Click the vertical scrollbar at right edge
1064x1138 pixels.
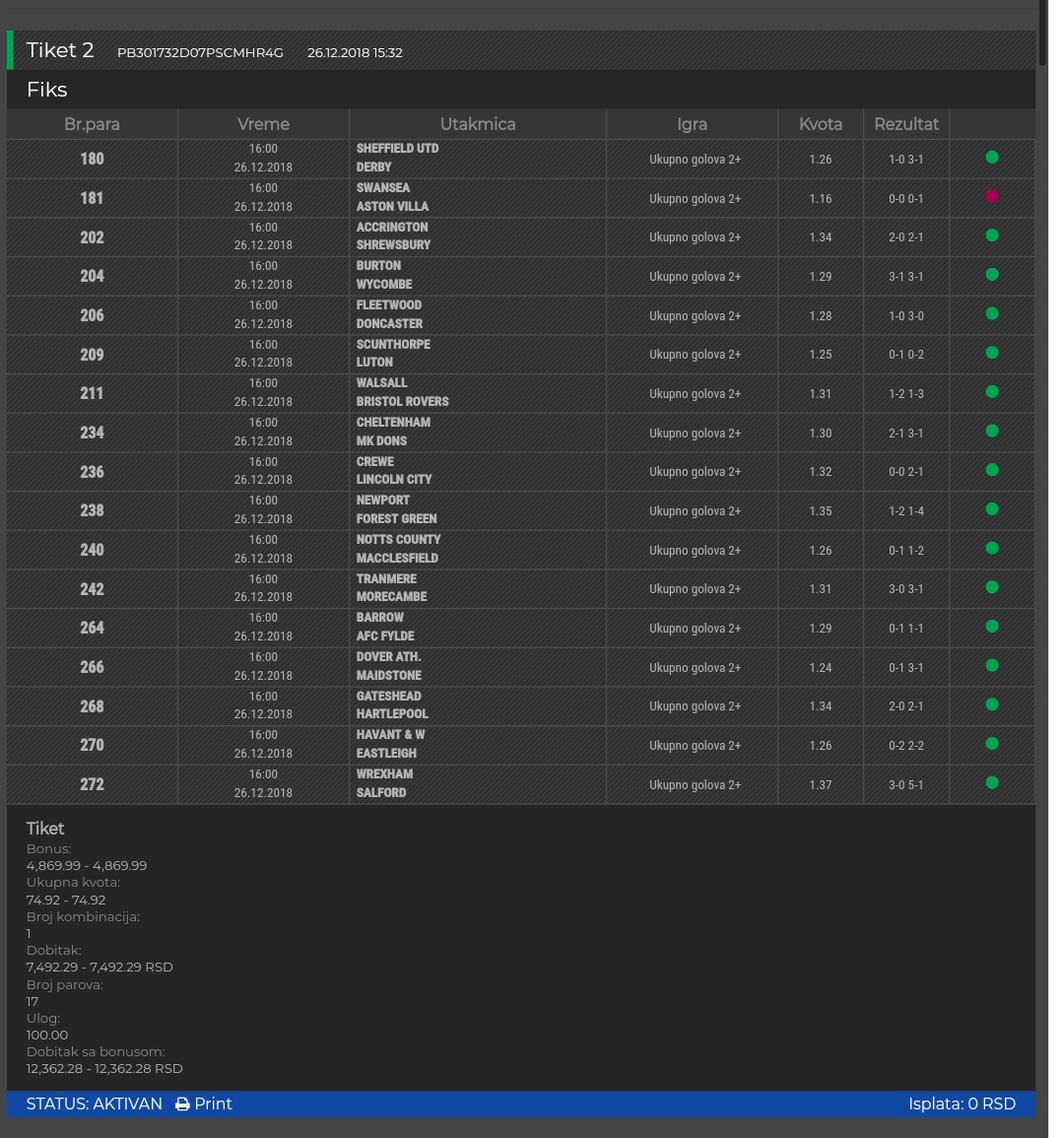1043,33
